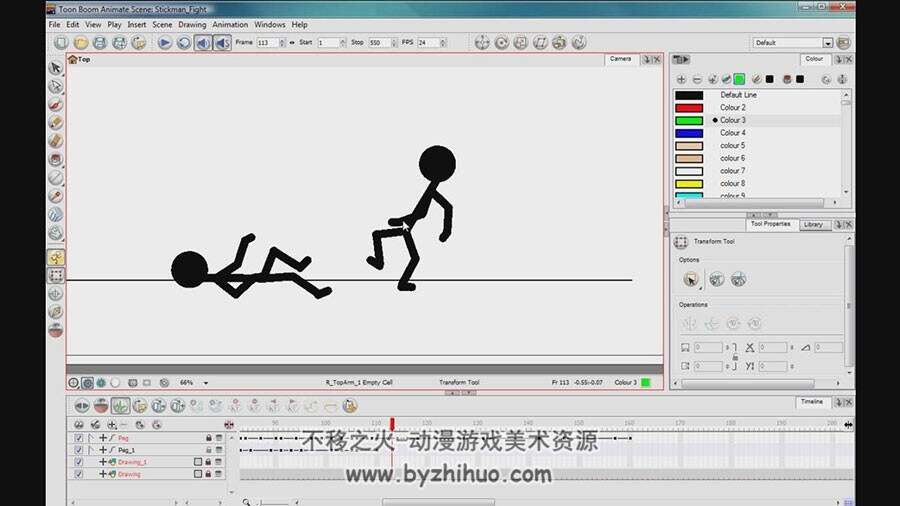Select the Brush tool in sidebar
The image size is (900, 506).
(56, 105)
